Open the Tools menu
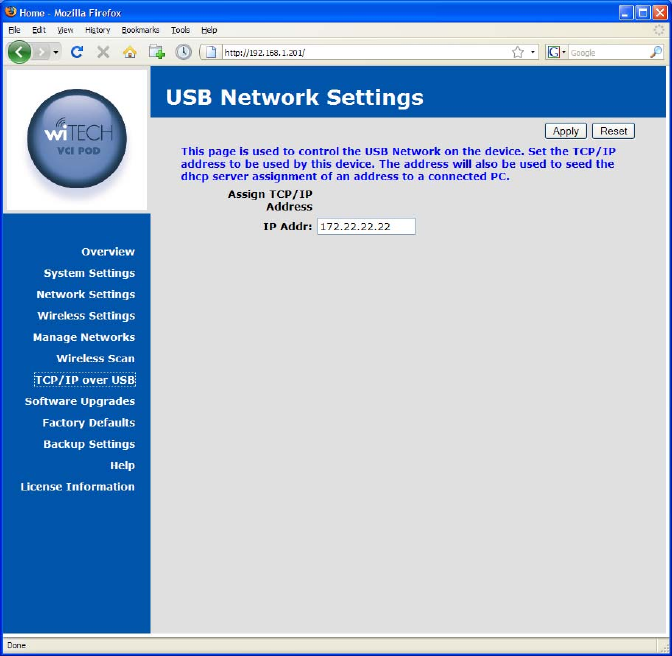672x656 pixels. click(180, 30)
